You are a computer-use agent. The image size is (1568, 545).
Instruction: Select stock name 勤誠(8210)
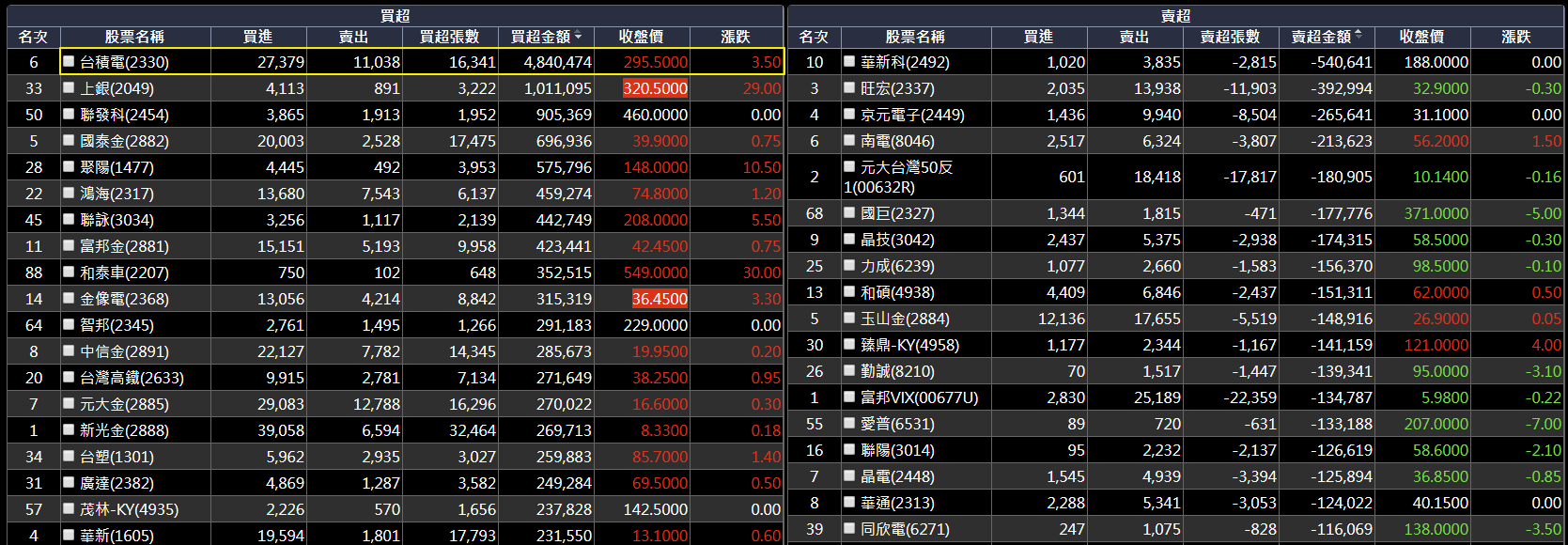click(x=897, y=371)
